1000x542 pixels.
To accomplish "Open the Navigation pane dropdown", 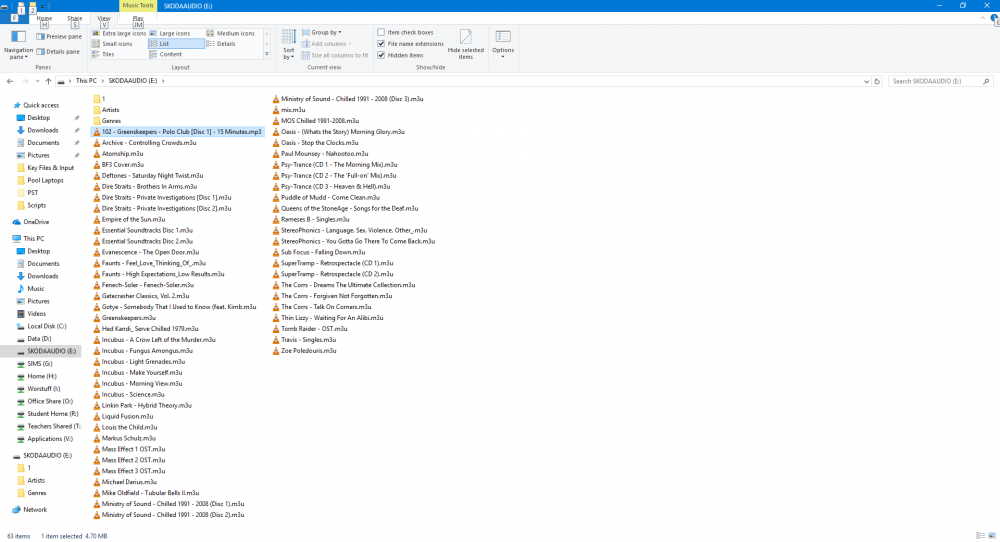I will pyautogui.click(x=18, y=45).
